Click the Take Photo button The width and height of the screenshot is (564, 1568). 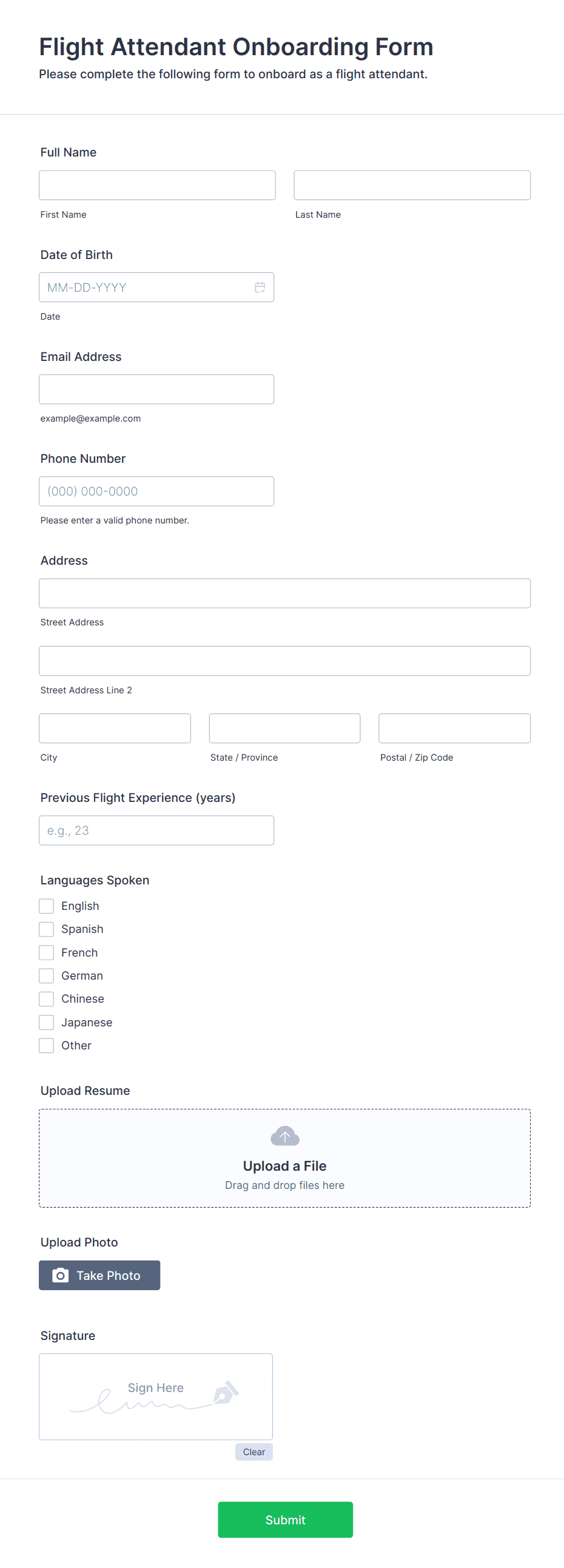coord(100,1275)
